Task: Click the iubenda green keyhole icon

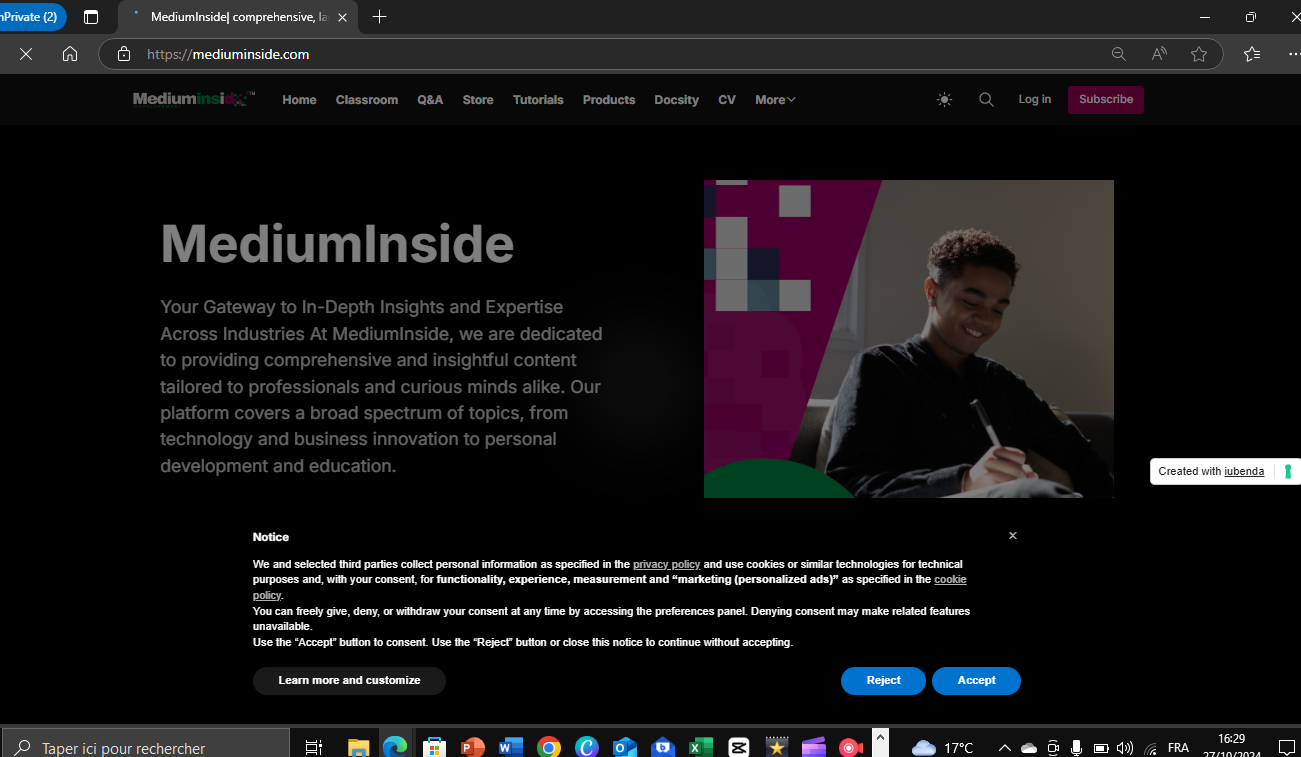Action: point(1288,471)
